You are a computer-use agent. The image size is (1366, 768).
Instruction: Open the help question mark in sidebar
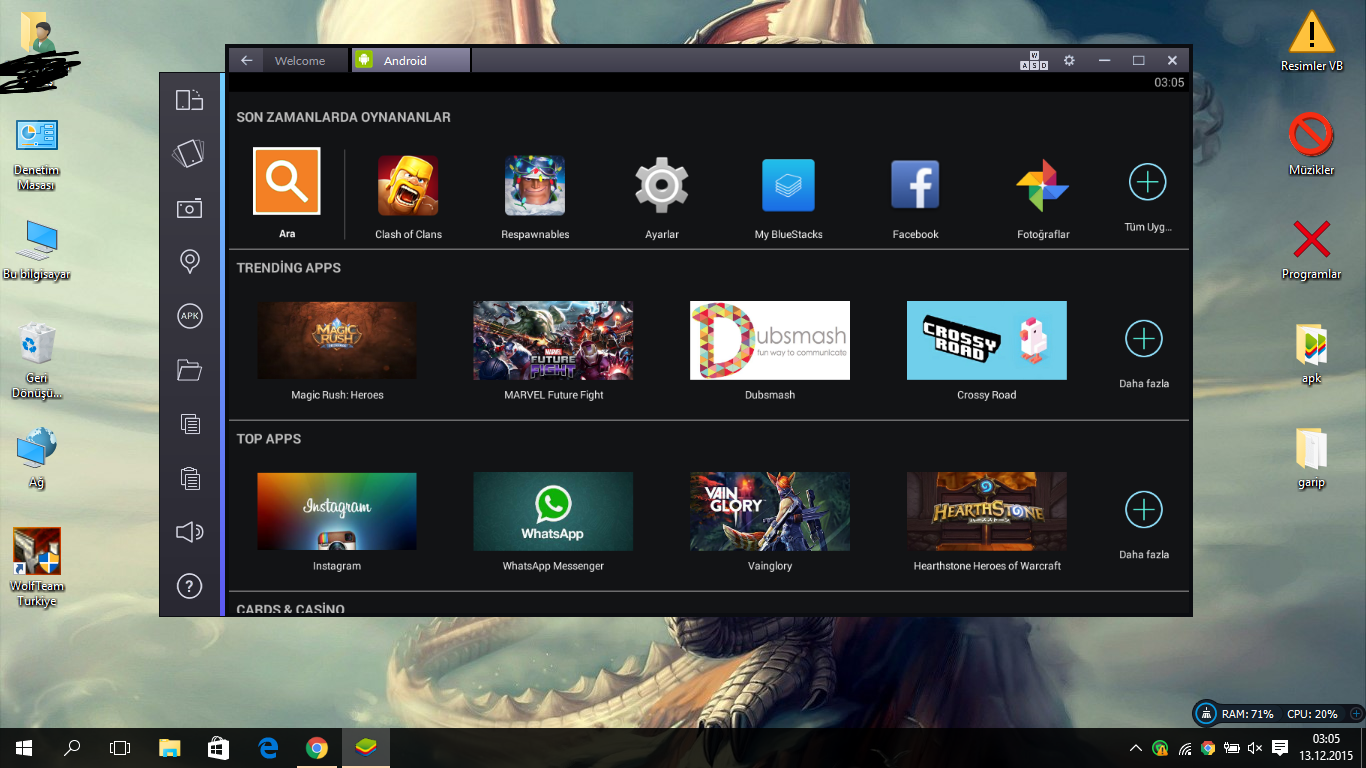tap(189, 586)
